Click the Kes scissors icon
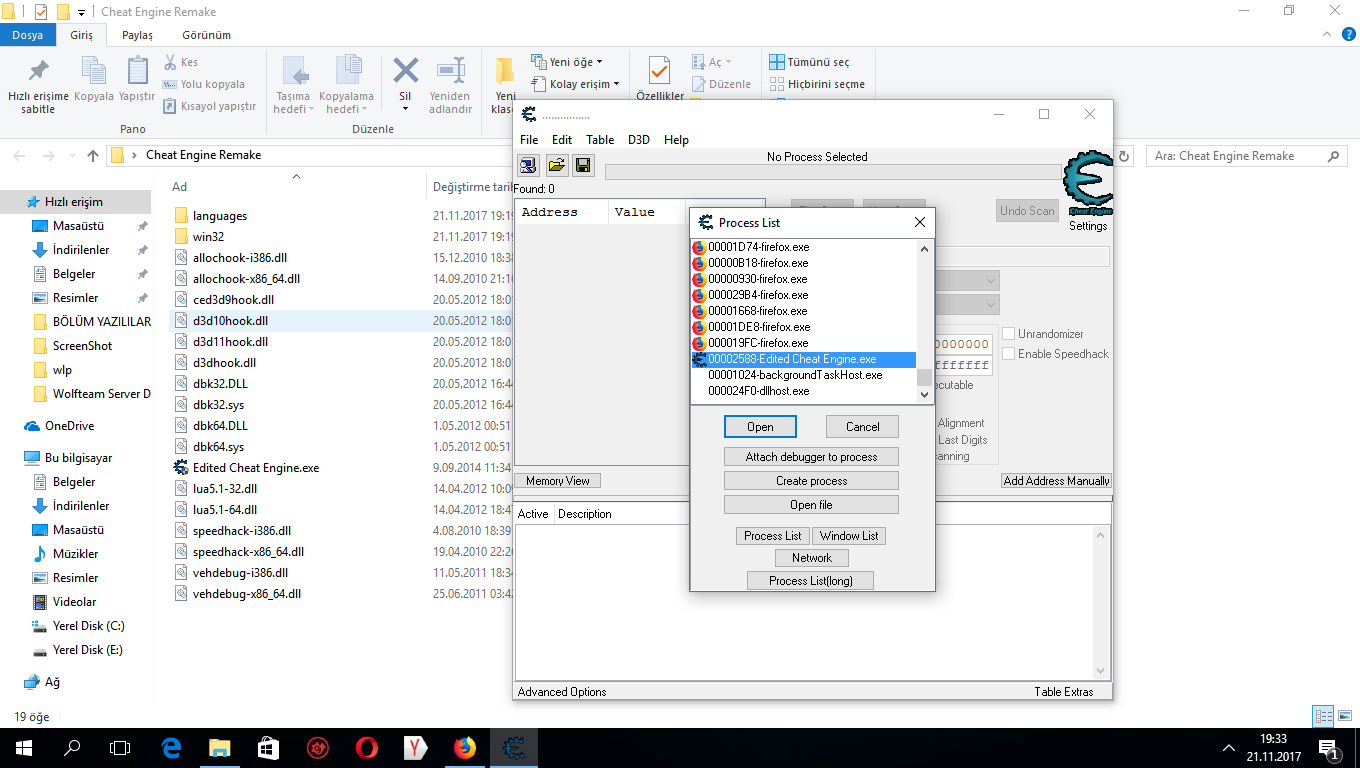This screenshot has width=1360, height=768. (170, 62)
